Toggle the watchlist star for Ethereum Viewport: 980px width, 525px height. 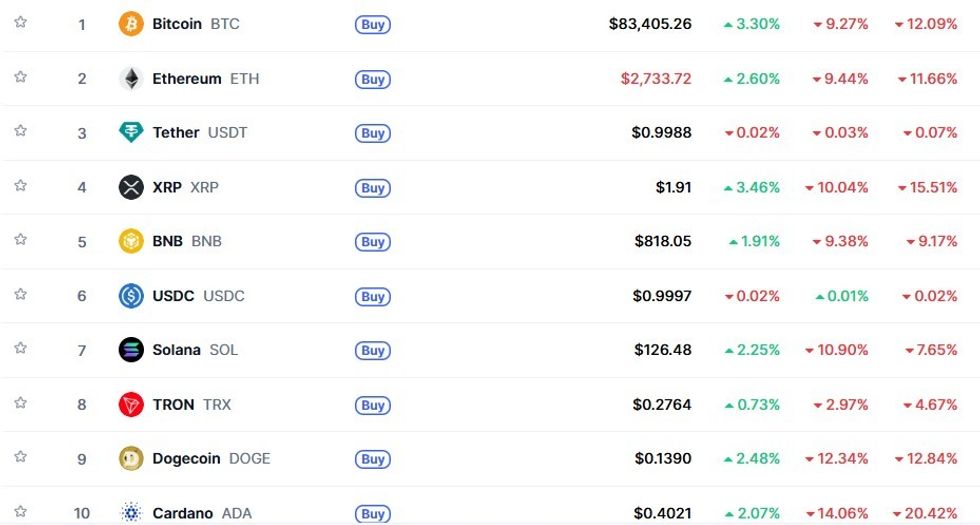[20, 77]
